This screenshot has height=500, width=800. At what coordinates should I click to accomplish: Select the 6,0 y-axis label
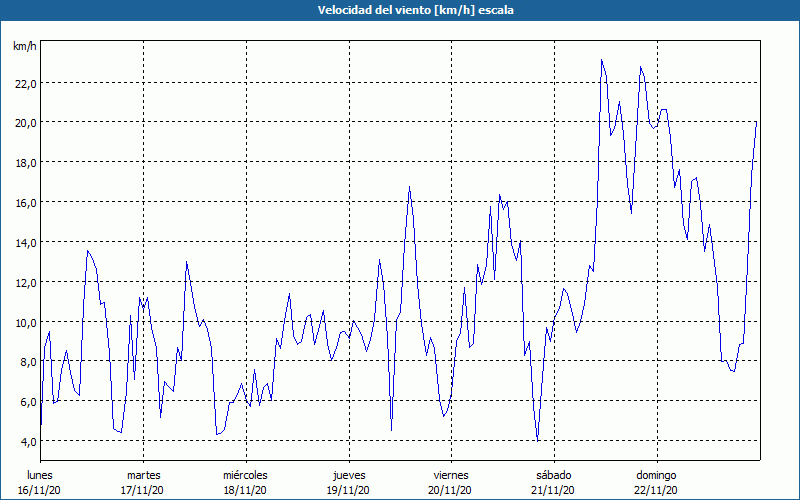29,402
